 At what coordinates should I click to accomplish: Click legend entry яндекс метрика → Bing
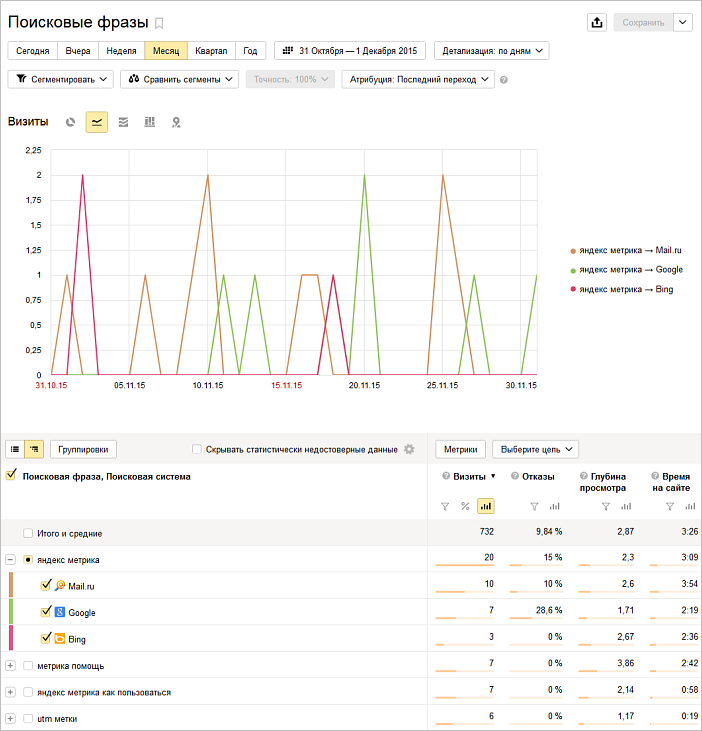coord(622,290)
